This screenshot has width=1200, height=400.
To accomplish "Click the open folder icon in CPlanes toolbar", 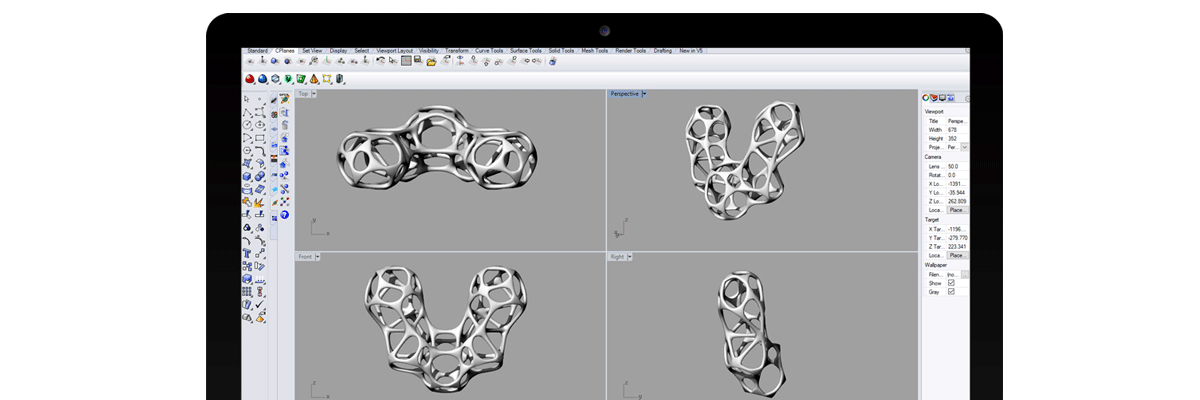I will pyautogui.click(x=430, y=61).
